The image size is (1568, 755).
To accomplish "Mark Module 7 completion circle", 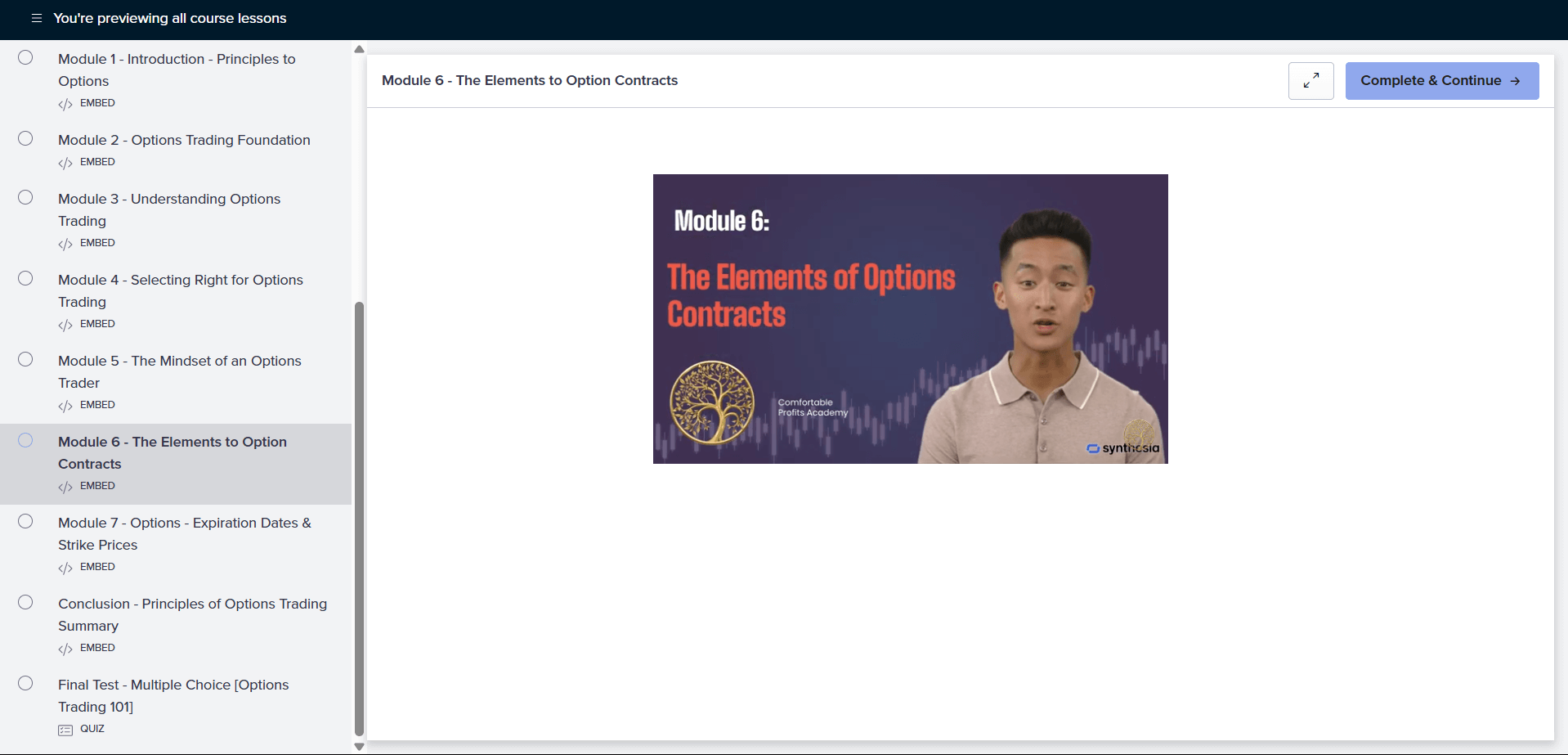I will [x=25, y=521].
